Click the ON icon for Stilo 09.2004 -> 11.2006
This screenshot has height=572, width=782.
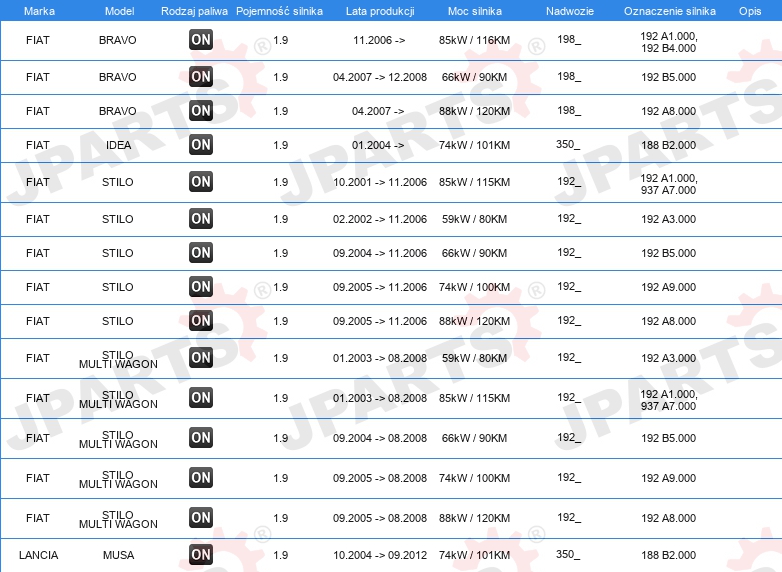[x=201, y=252]
